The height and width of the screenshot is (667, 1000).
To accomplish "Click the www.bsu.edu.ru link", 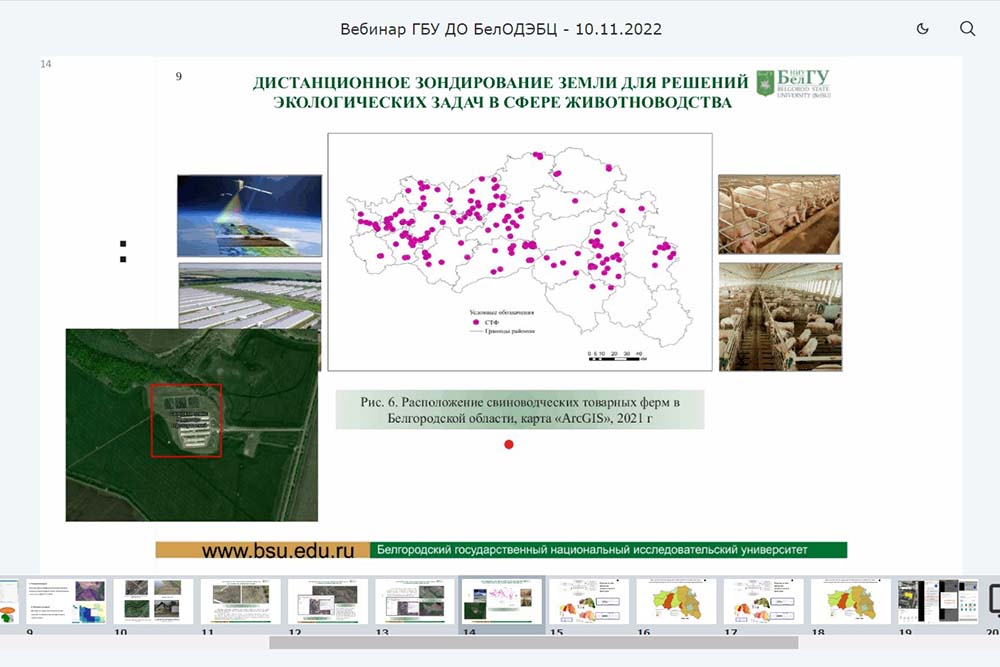I will tap(279, 550).
